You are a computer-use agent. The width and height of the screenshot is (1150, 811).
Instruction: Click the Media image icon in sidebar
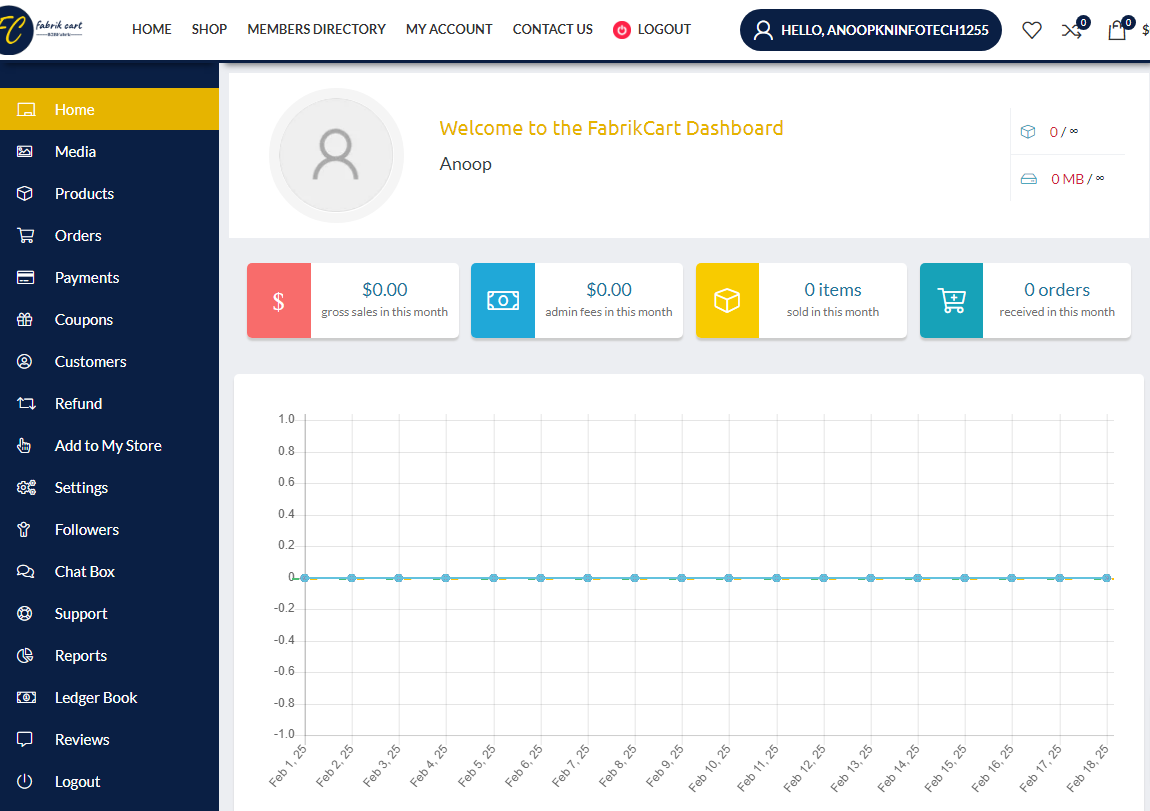pos(25,152)
